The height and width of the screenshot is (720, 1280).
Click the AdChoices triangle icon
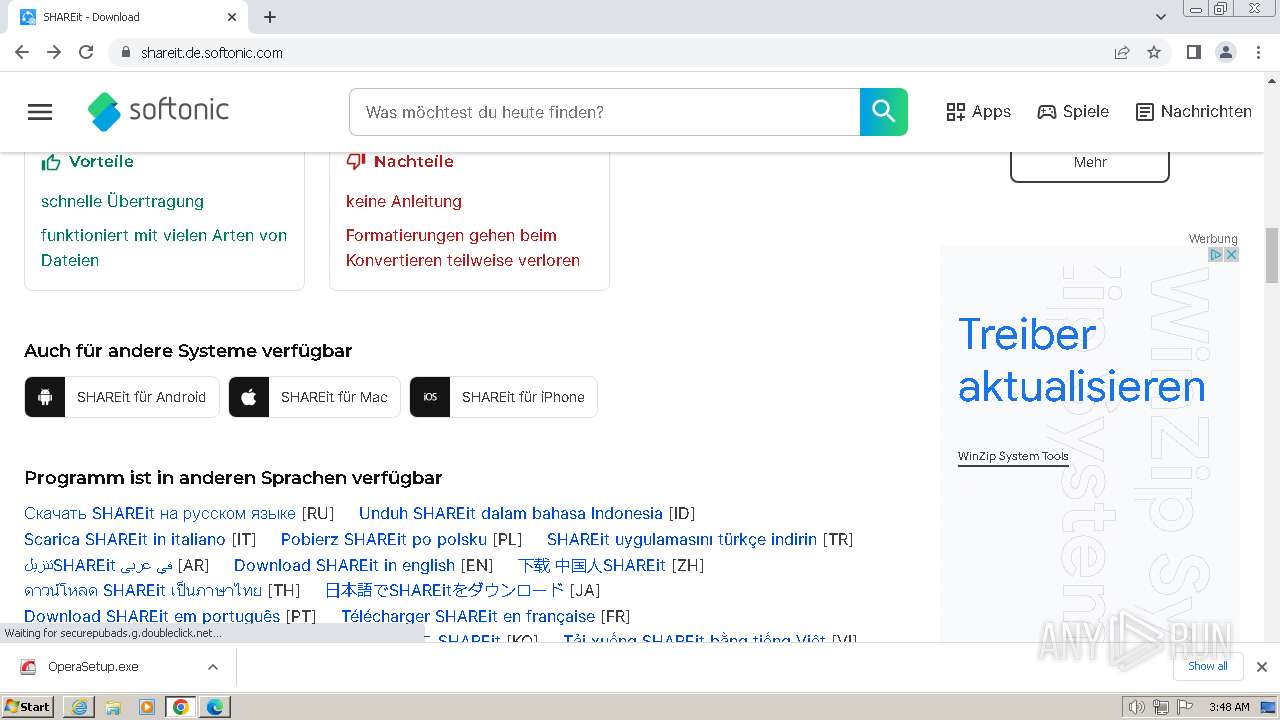pos(1217,255)
